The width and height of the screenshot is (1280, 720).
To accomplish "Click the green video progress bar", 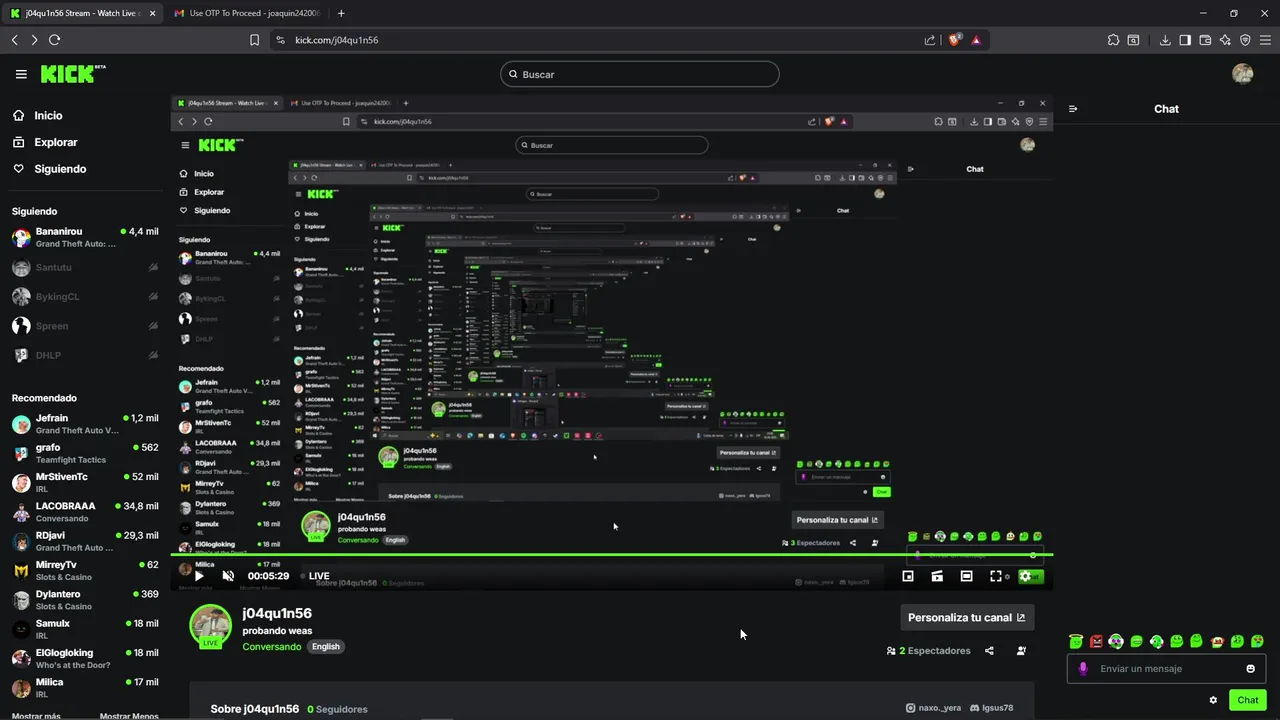I will [612, 554].
